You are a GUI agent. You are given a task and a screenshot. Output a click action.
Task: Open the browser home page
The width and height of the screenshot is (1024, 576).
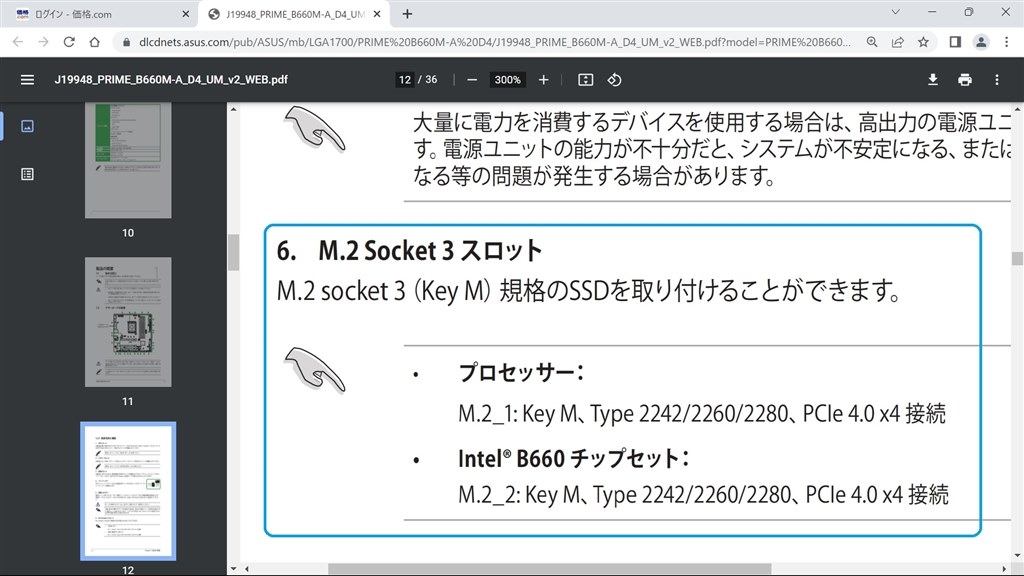click(95, 42)
